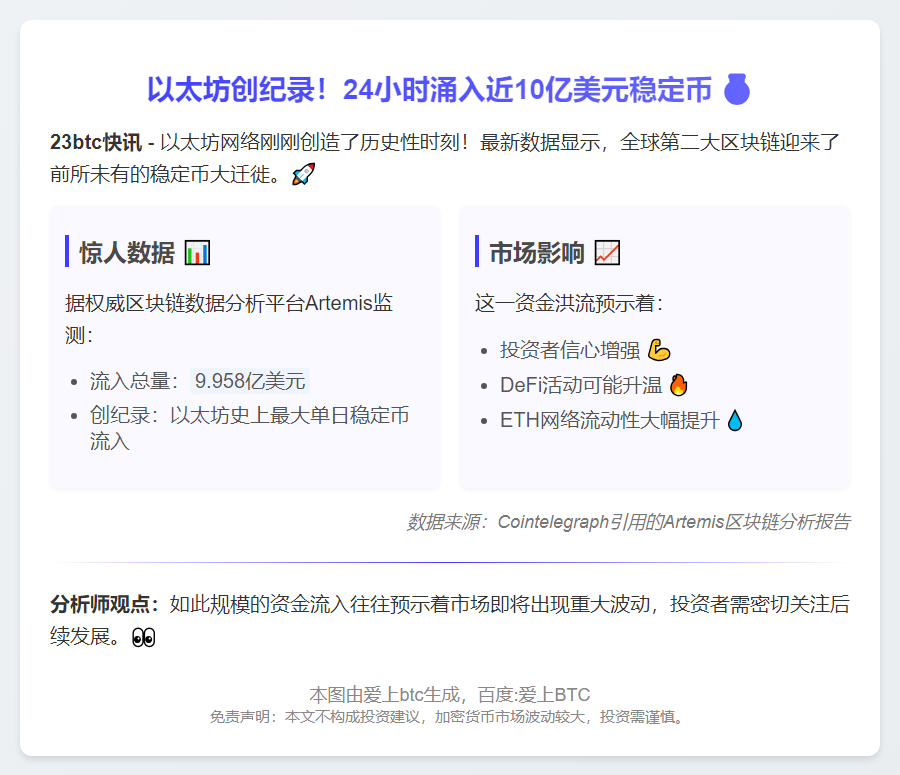This screenshot has height=775, width=900.
Task: Click the eyes emoji after analyst opinion
Action: point(143,637)
